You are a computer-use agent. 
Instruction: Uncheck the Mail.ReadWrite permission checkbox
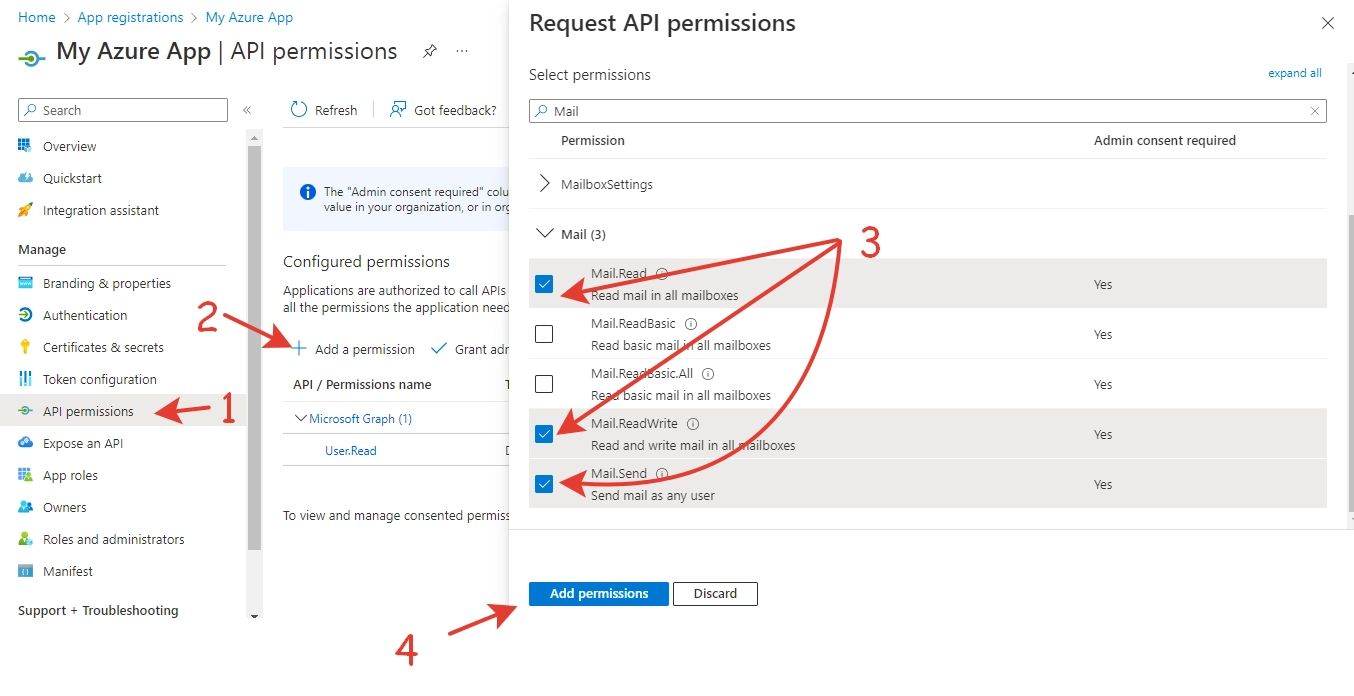(544, 434)
